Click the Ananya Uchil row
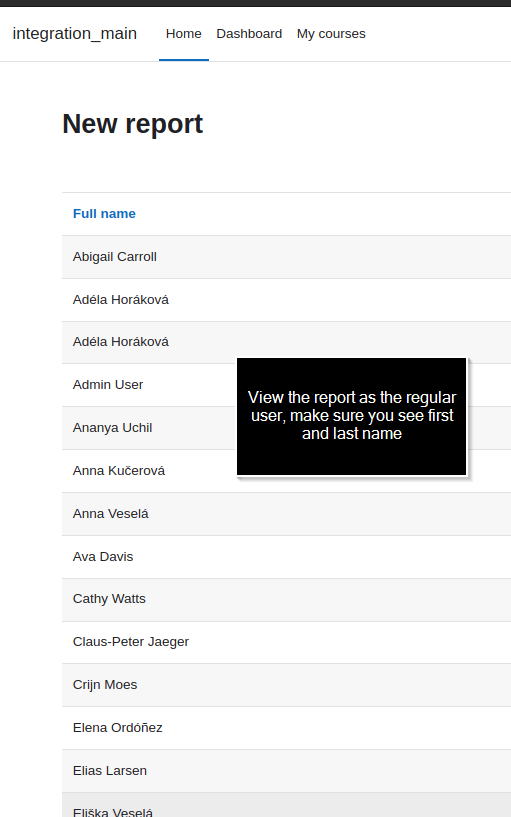The width and height of the screenshot is (511, 817). [x=148, y=428]
